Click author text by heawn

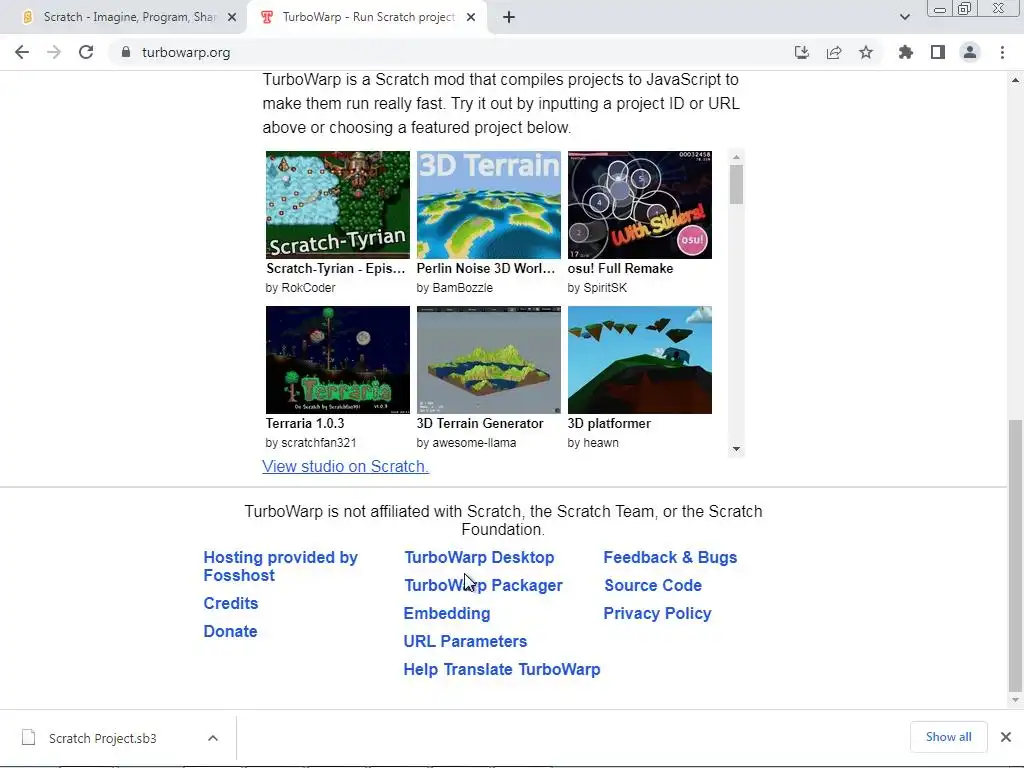[593, 443]
